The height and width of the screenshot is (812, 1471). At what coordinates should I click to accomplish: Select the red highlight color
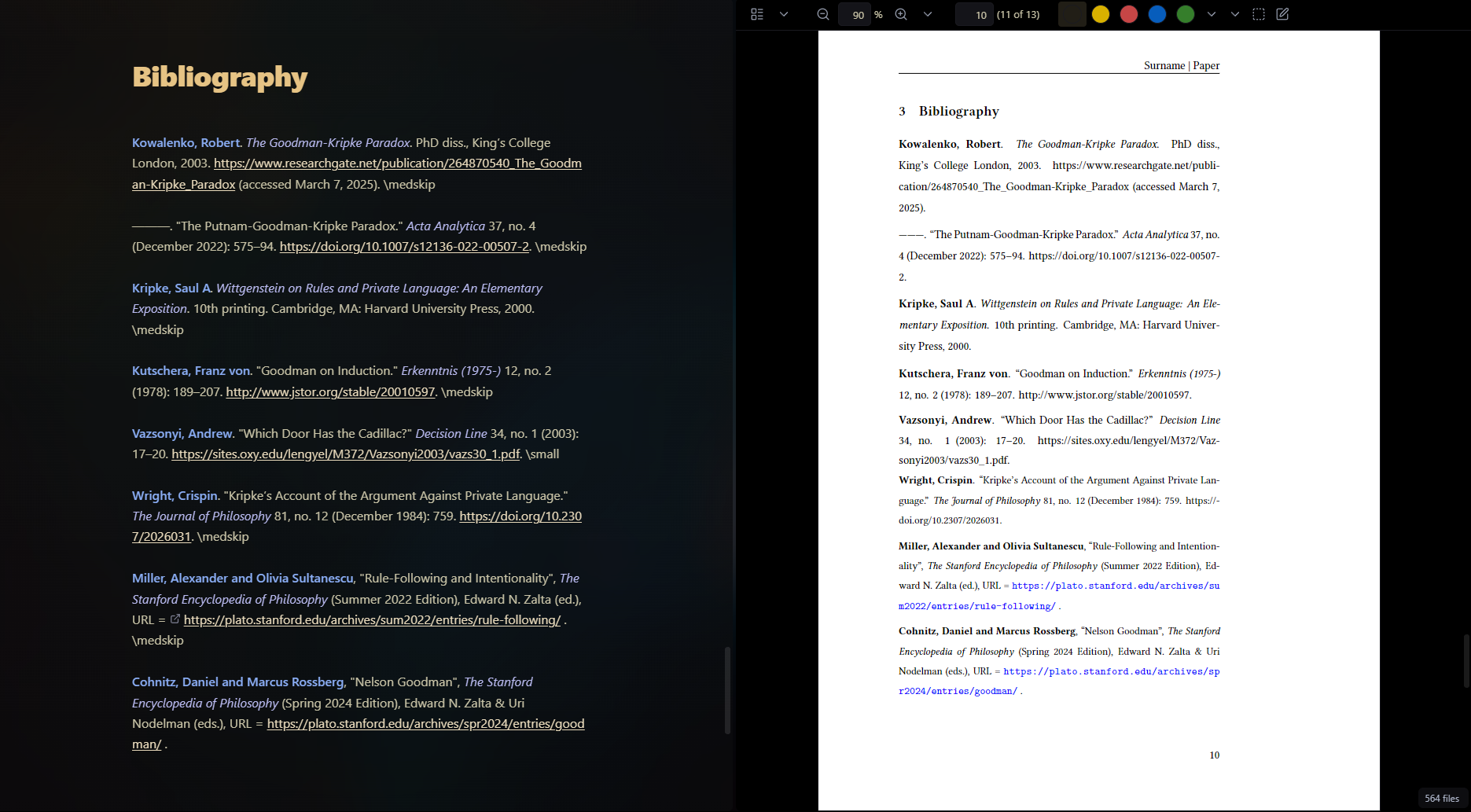pyautogui.click(x=1129, y=14)
